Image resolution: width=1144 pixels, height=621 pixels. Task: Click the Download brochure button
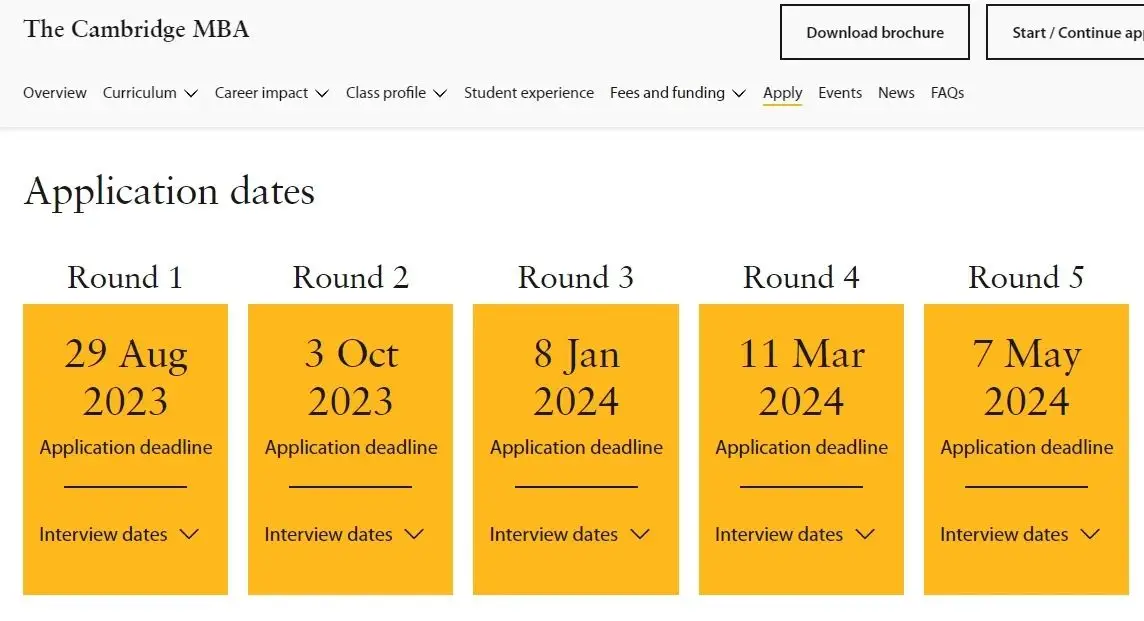[874, 32]
